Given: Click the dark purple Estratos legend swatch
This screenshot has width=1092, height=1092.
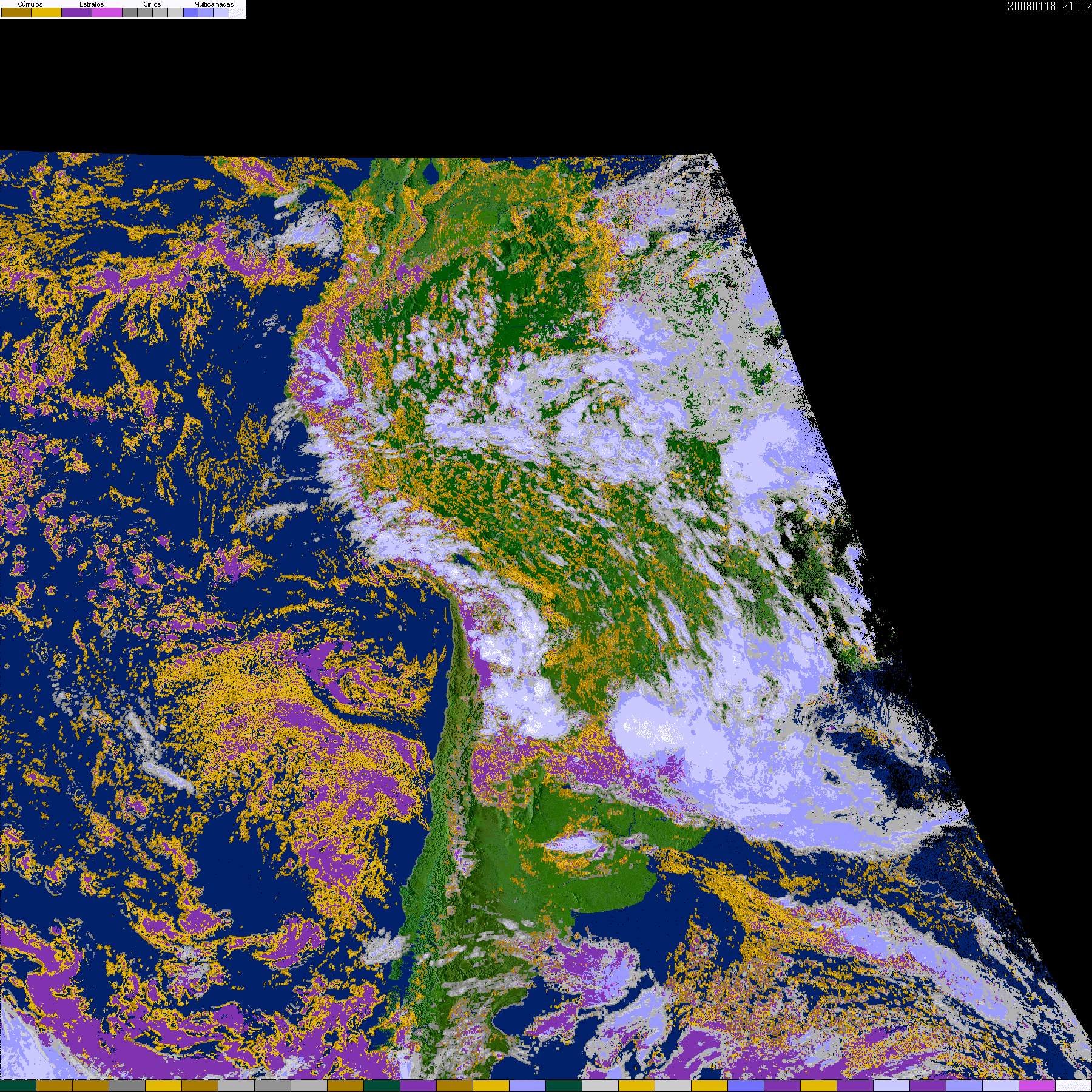Looking at the screenshot, I should tap(77, 12).
